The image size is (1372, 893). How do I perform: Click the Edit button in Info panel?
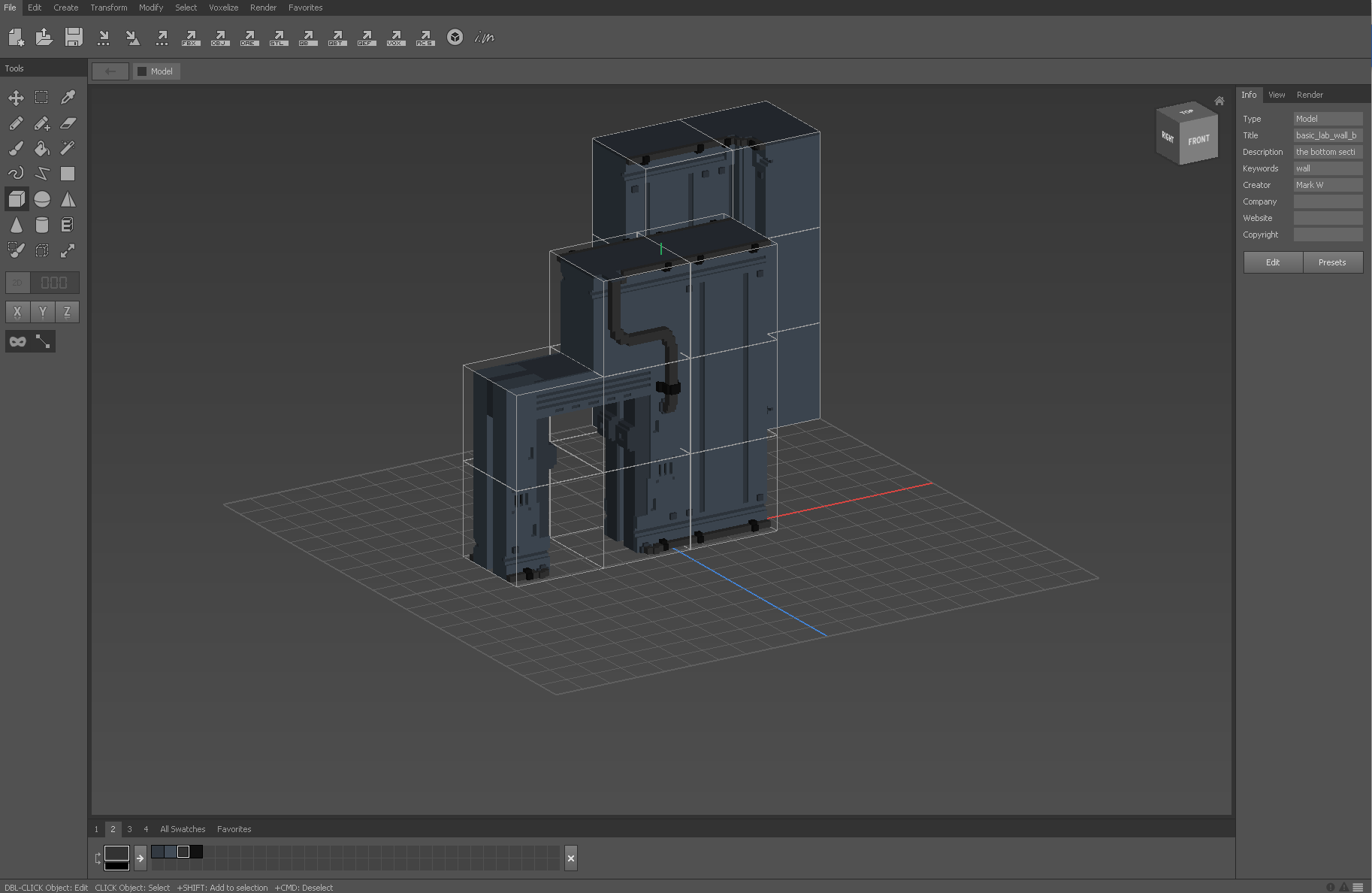coord(1273,262)
